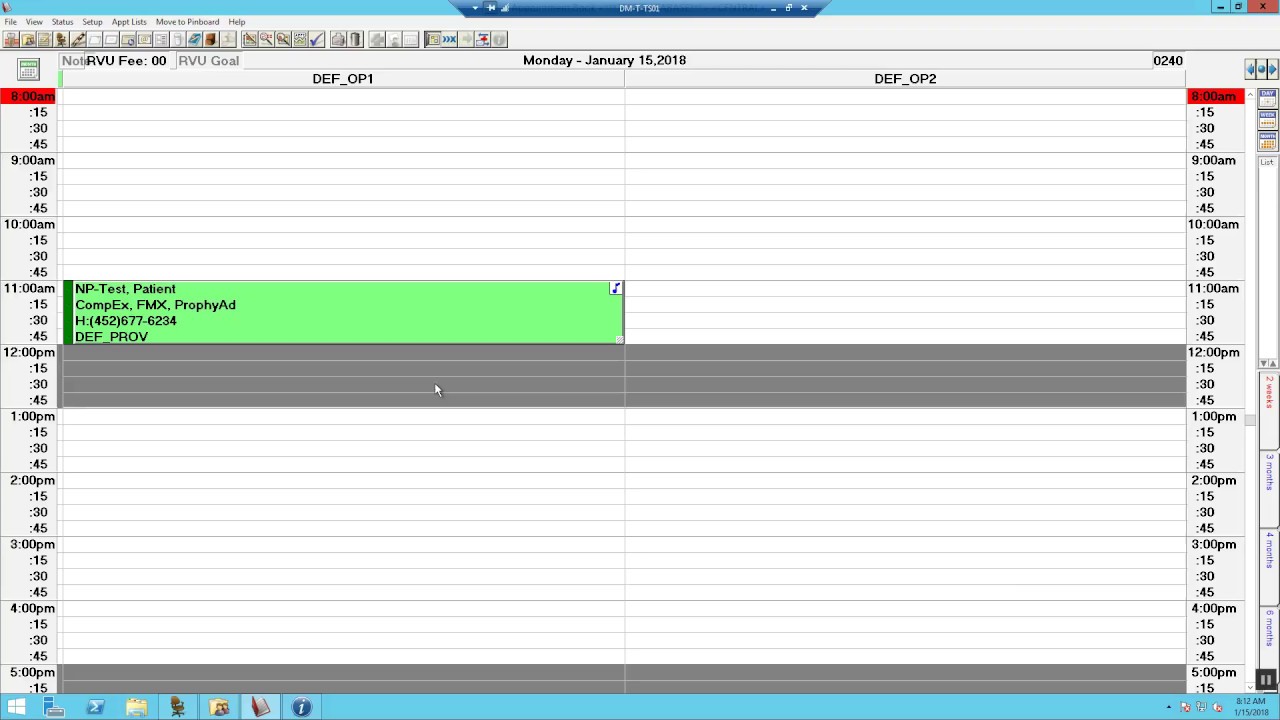
Task: Open Ledger toolbar icon
Action: [45, 39]
